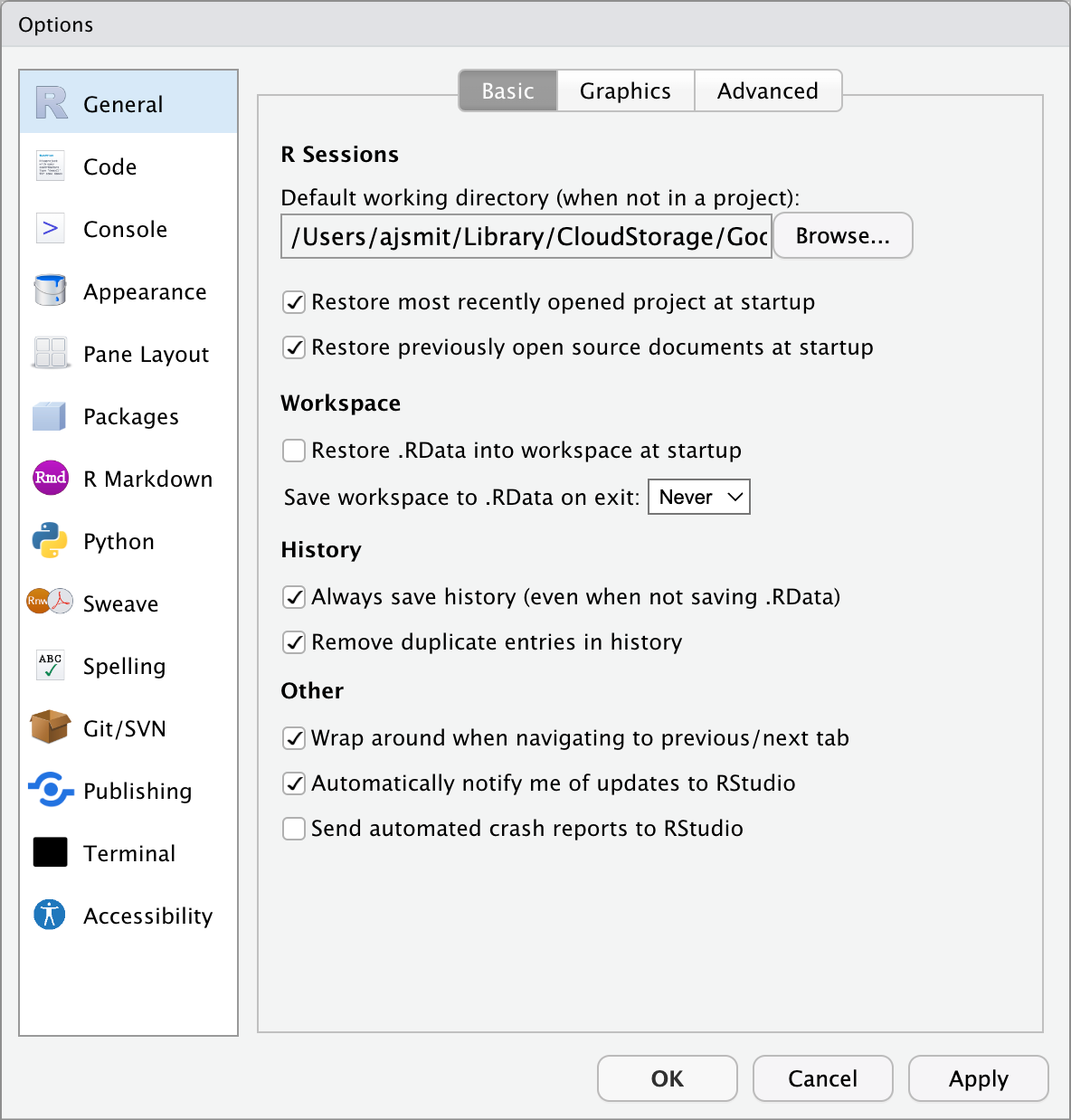Click the black Terminal icon
This screenshot has width=1071, height=1120.
click(51, 852)
